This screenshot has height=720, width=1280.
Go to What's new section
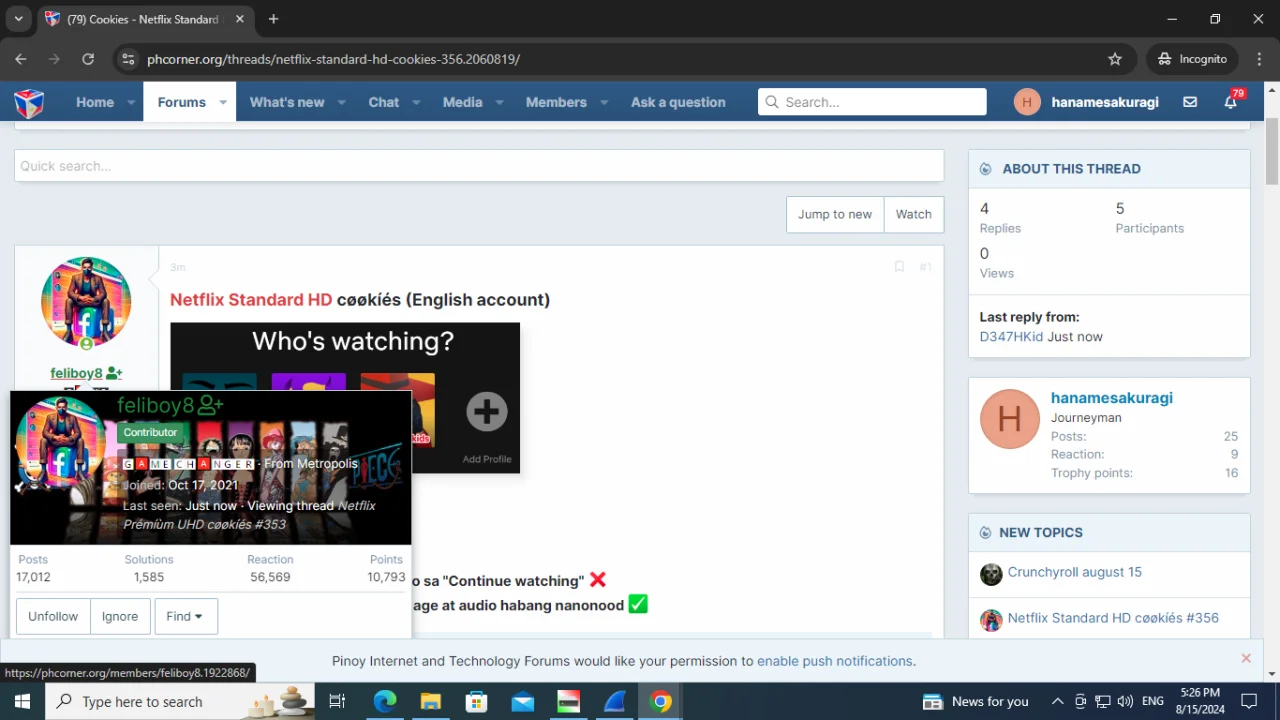point(287,102)
